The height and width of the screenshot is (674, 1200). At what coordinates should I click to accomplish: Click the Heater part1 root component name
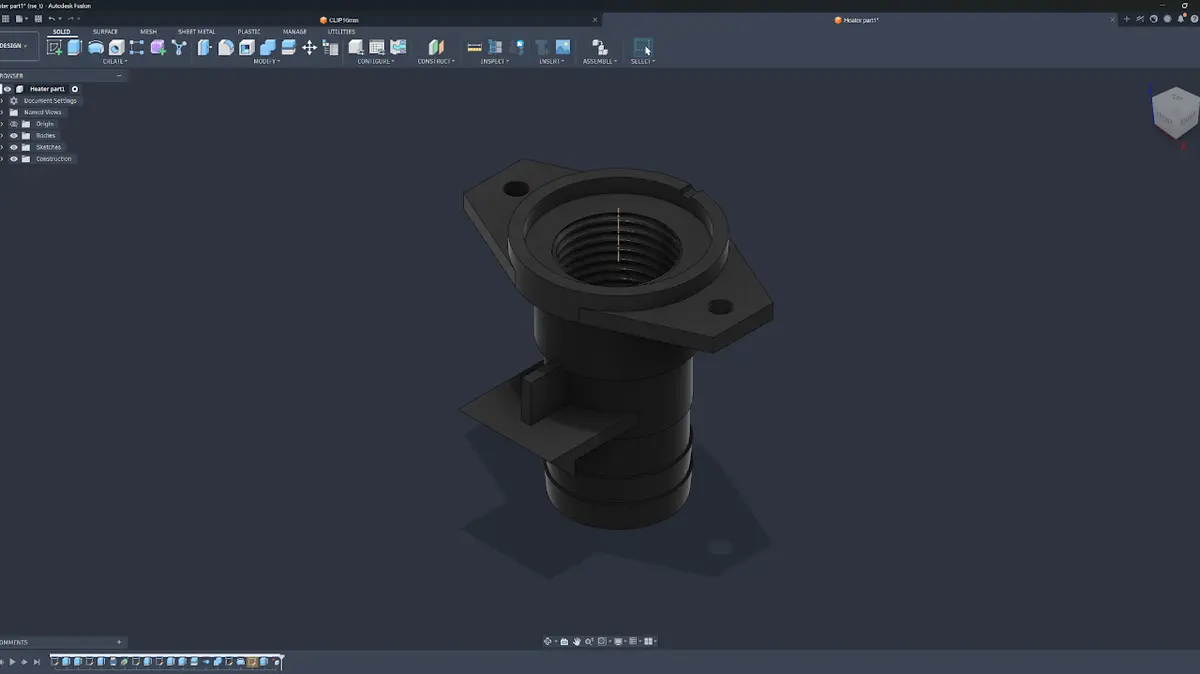47,89
